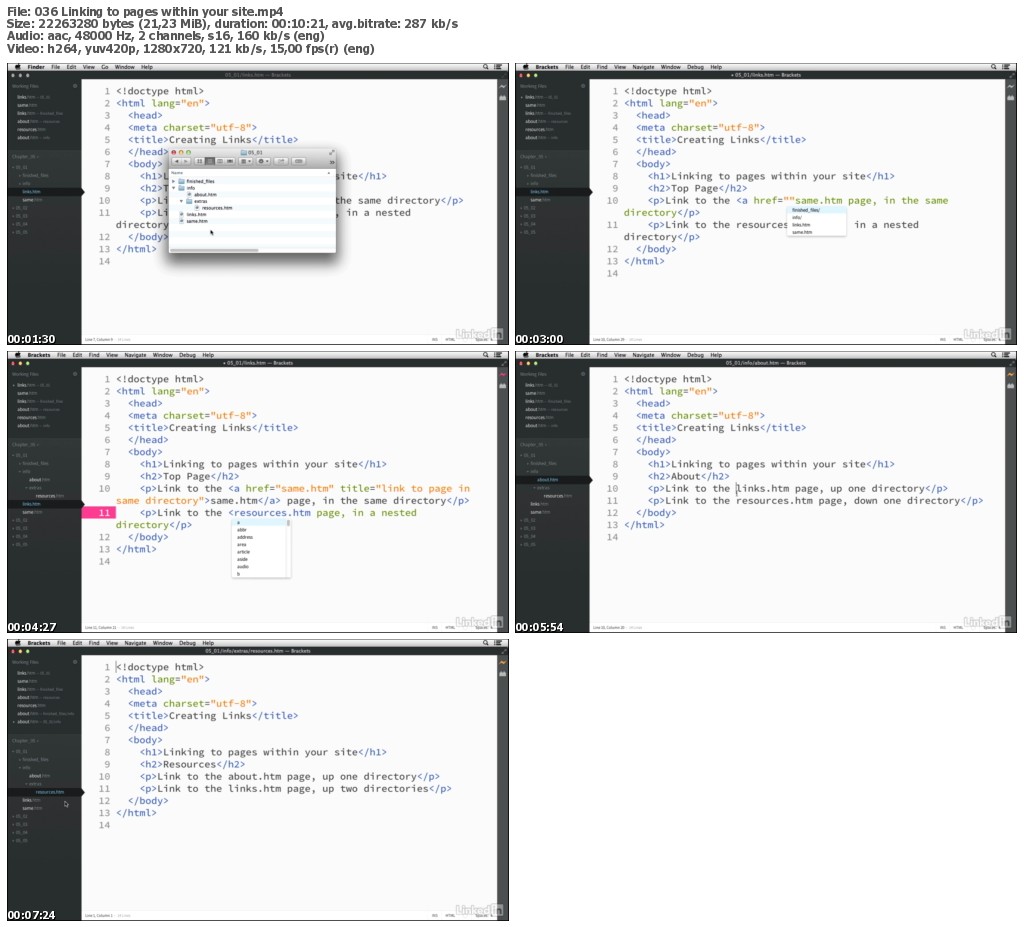This screenshot has height=927, width=1024.
Task: Open Chapter_05 project dropdown in 00:07:24 frame
Action: 25,741
